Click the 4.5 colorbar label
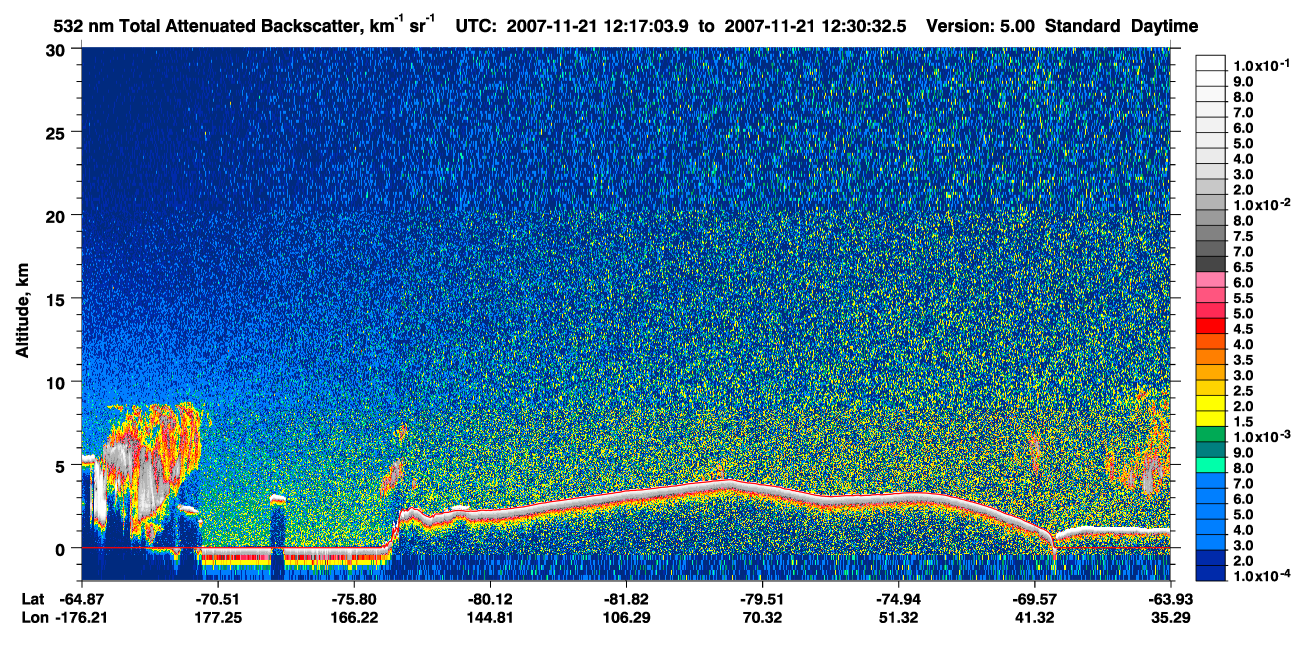Screen dimensions: 1300x667 [x=1244, y=329]
